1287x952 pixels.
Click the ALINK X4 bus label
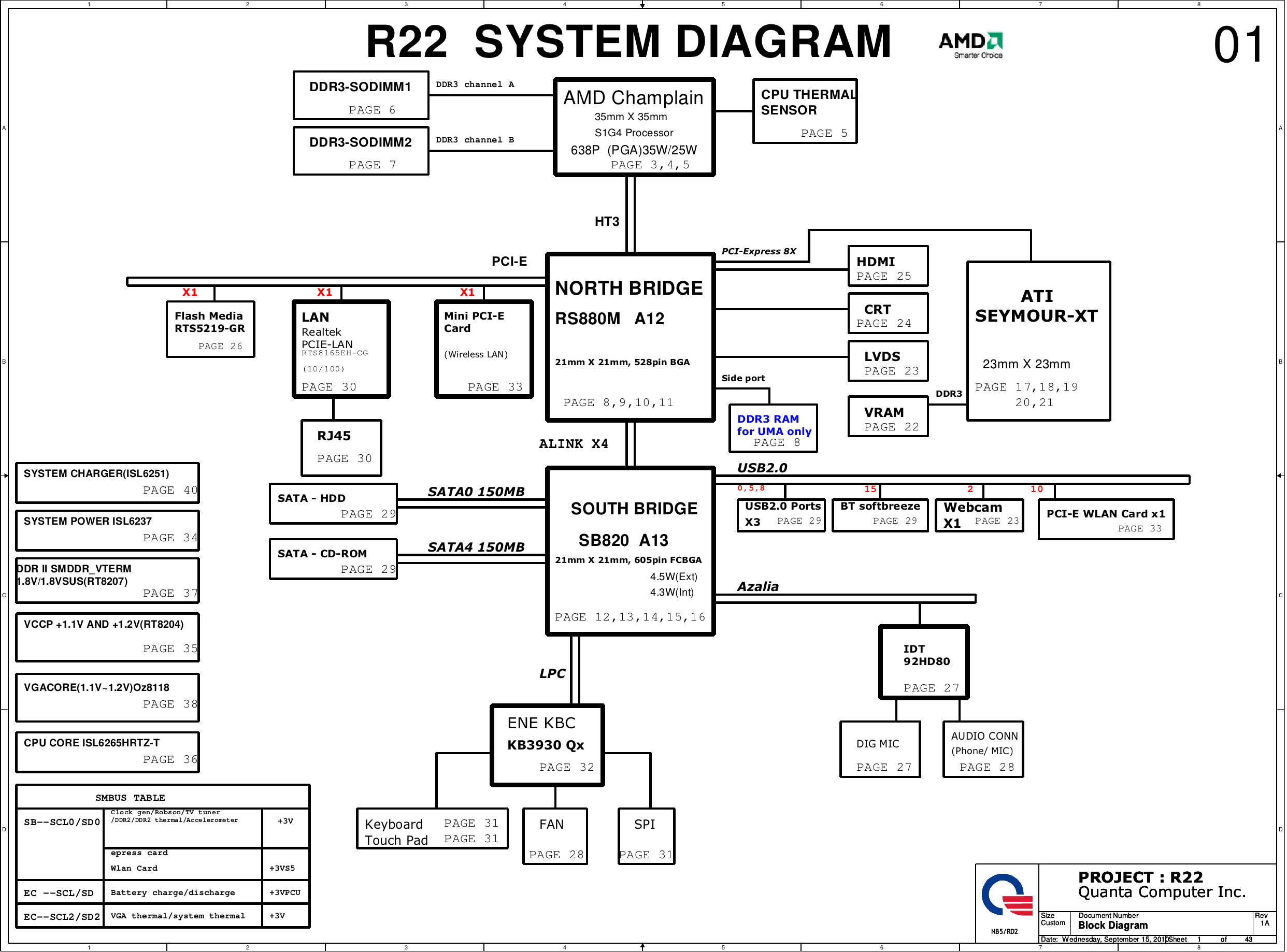coord(574,444)
